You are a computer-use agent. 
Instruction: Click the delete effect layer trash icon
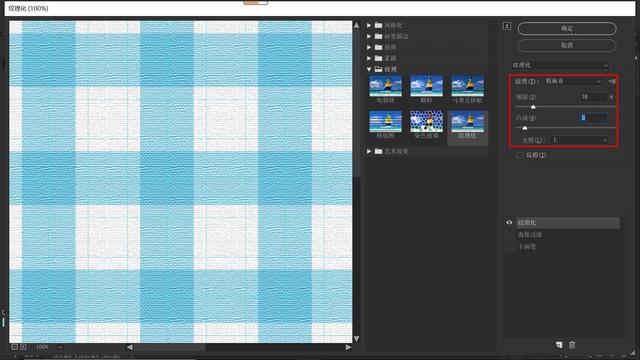pyautogui.click(x=572, y=345)
